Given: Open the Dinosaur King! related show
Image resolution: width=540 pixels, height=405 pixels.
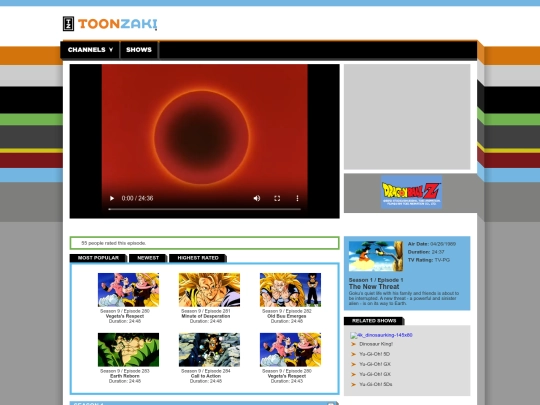Looking at the screenshot, I should coord(376,344).
